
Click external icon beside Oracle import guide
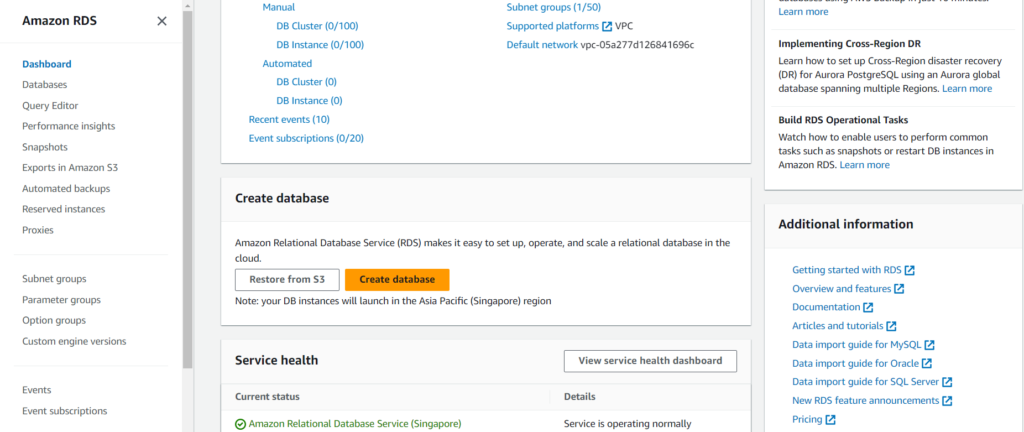tap(927, 363)
